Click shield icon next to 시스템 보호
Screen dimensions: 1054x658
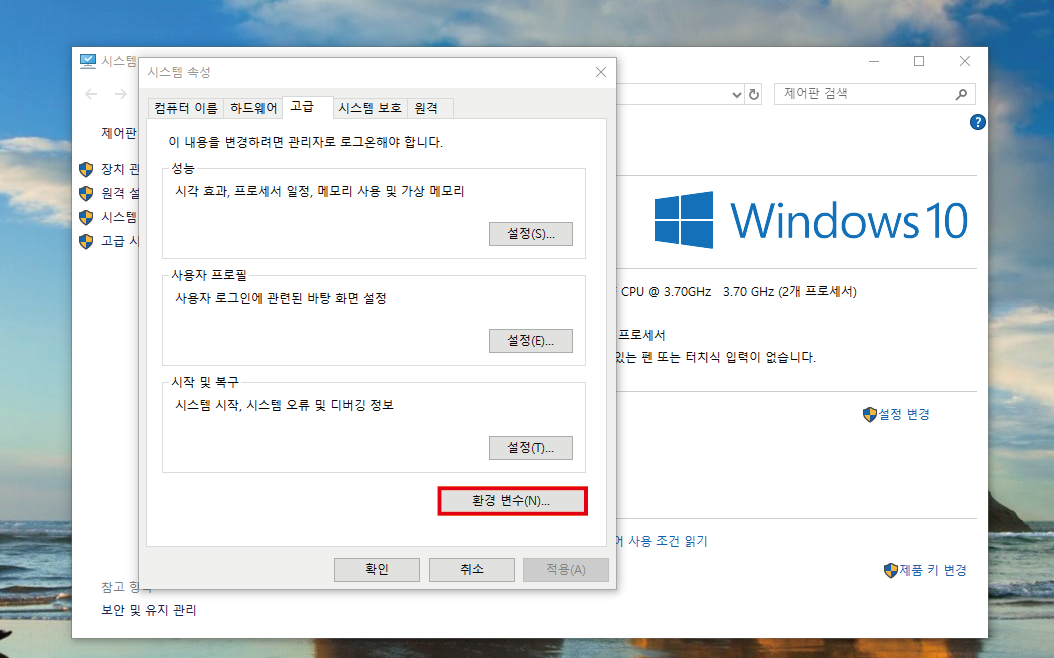pyautogui.click(x=86, y=218)
